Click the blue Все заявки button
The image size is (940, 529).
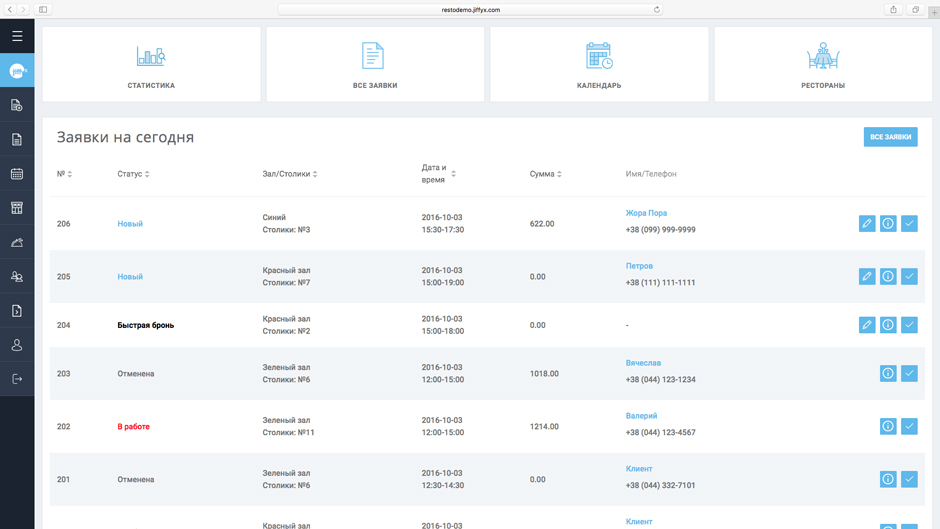(890, 137)
